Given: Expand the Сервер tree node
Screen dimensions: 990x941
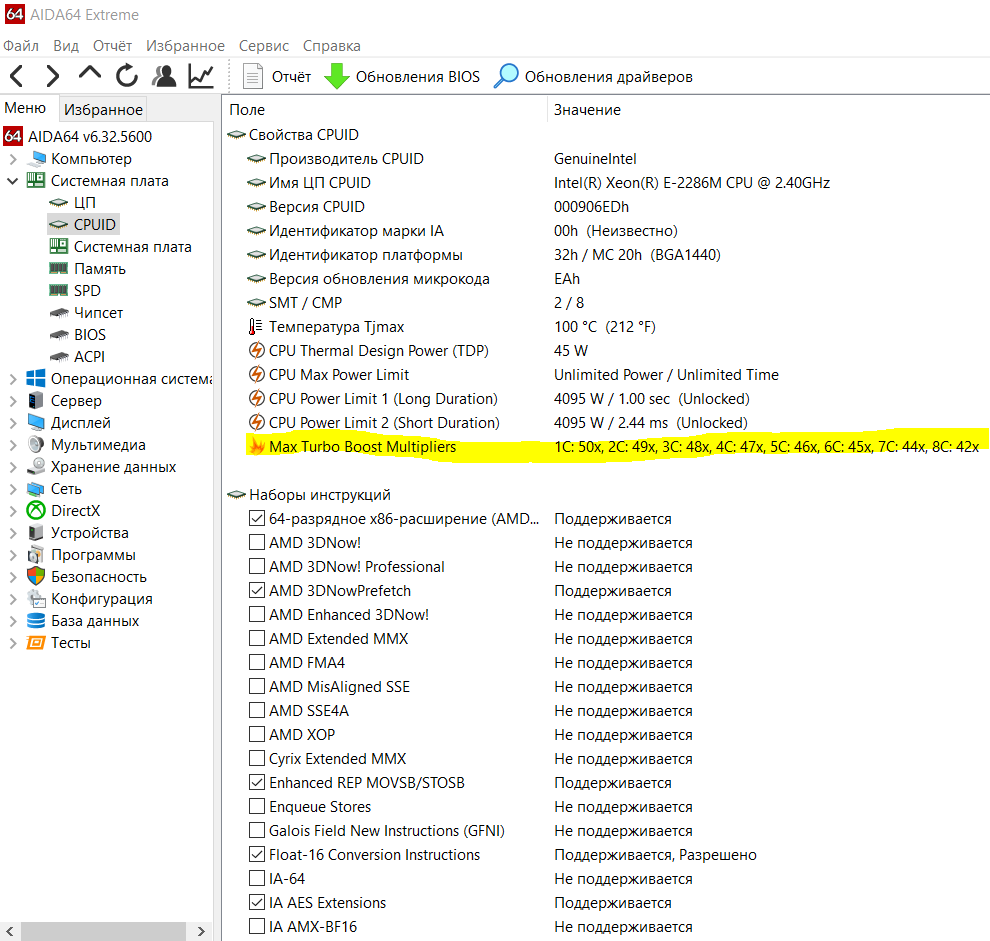Looking at the screenshot, I should tap(13, 401).
